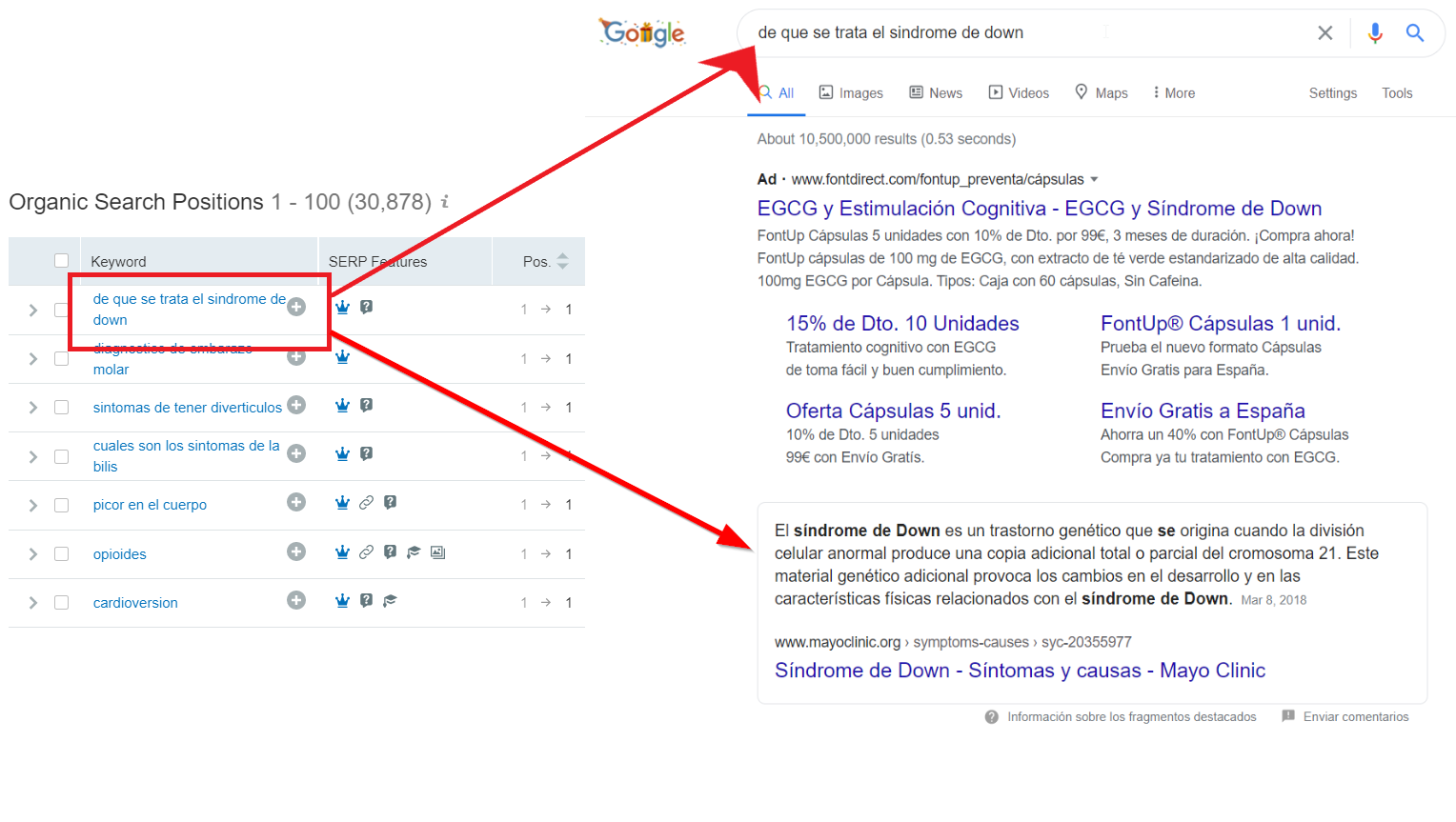
Task: Click the plus icon beside 'sintomas de tener diverticulos'
Action: click(296, 406)
